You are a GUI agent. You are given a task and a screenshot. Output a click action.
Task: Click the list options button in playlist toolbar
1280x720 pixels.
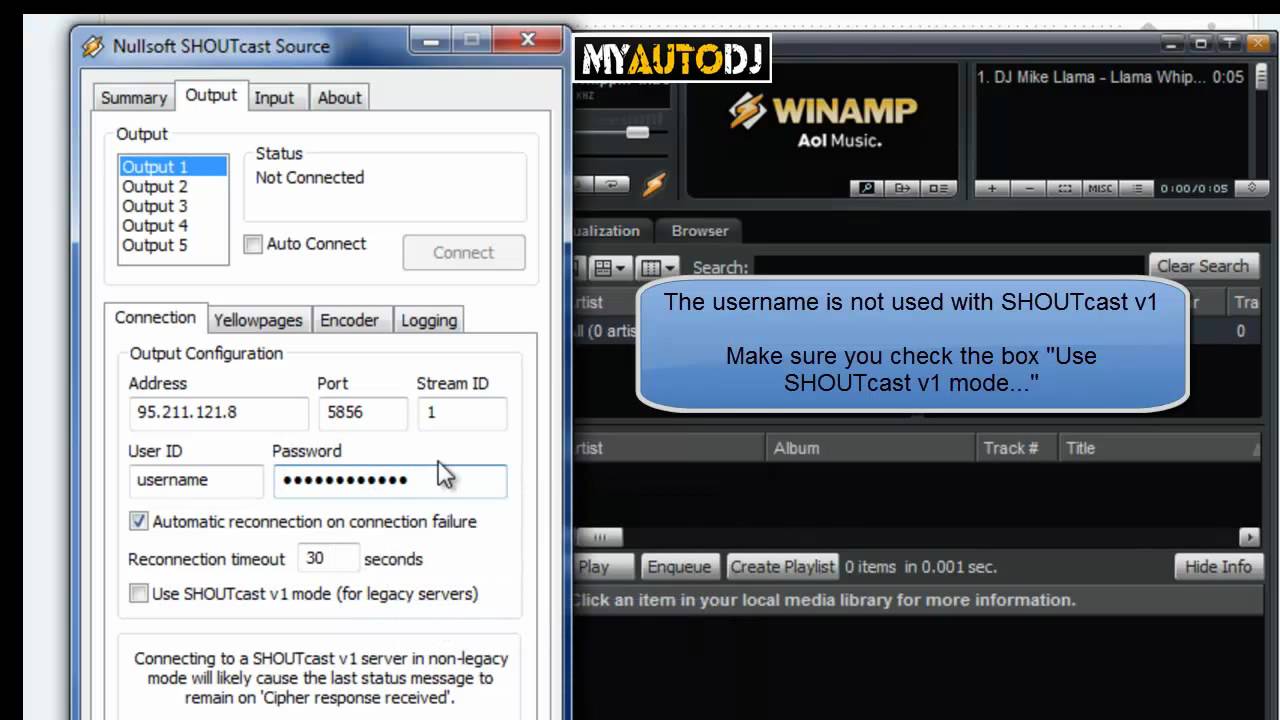point(1136,188)
